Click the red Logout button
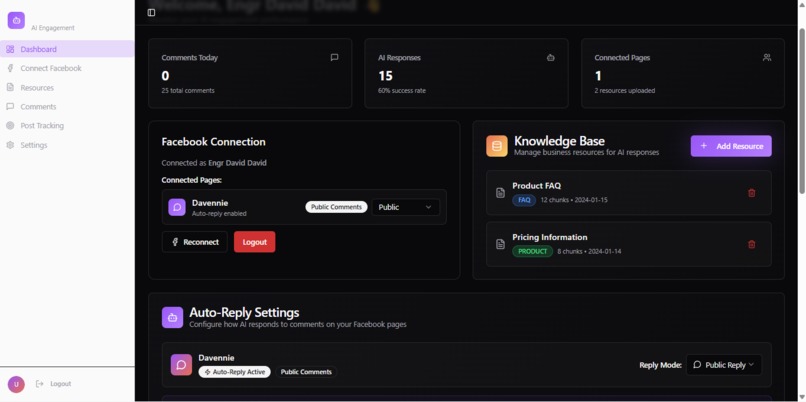This screenshot has width=806, height=402. (x=254, y=242)
